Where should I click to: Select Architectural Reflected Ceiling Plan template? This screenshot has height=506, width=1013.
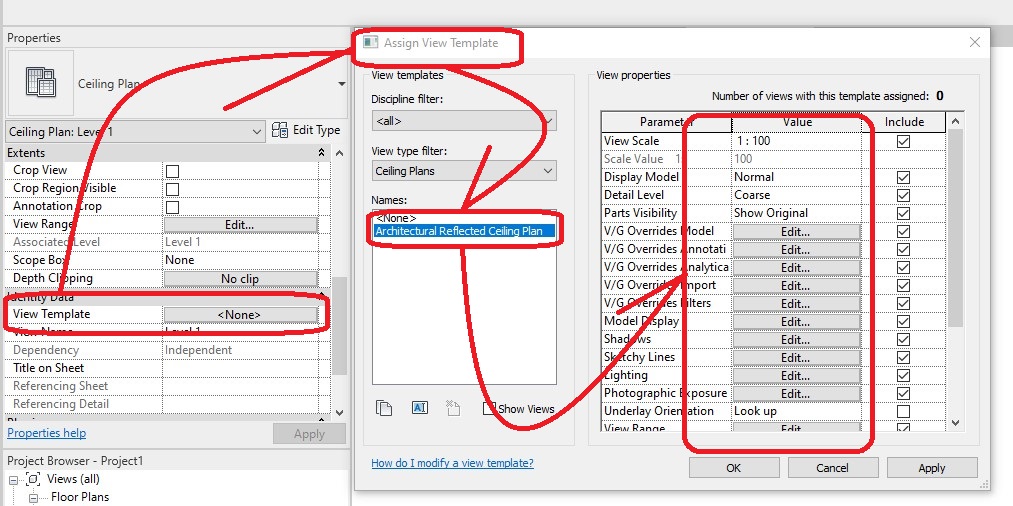[x=464, y=231]
